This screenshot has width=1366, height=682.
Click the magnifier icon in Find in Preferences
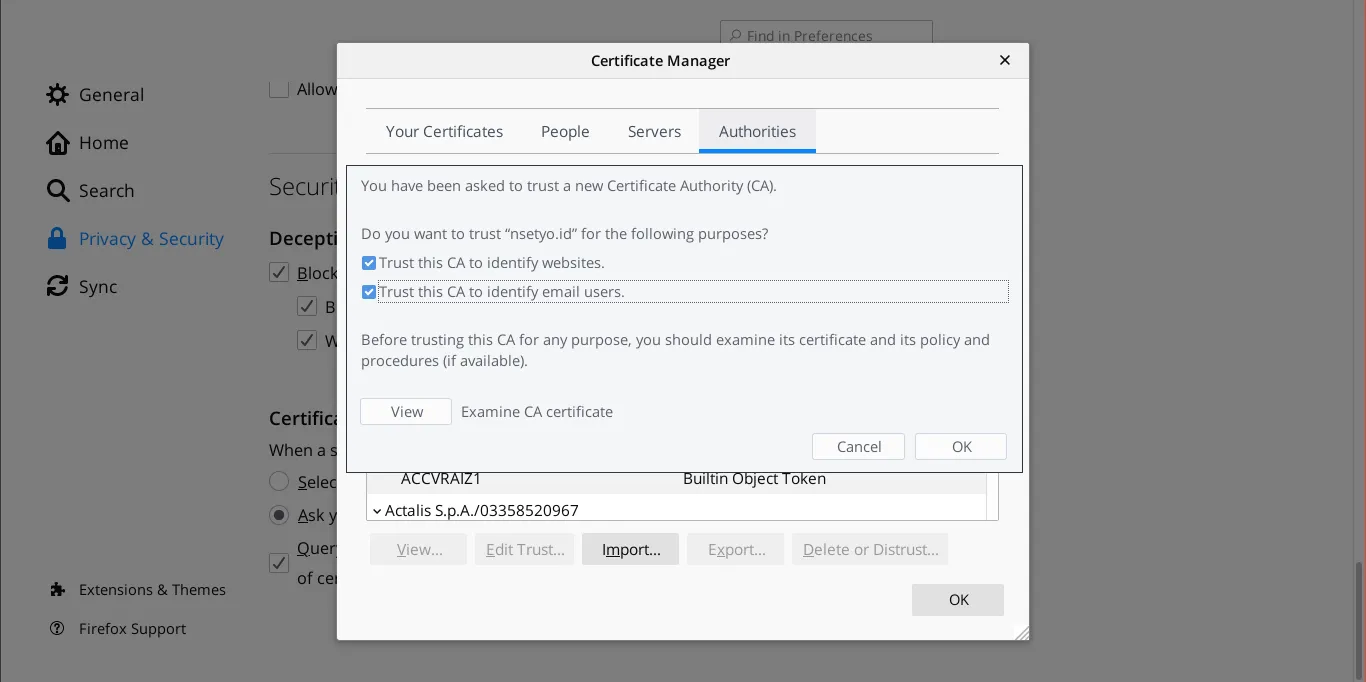point(734,36)
